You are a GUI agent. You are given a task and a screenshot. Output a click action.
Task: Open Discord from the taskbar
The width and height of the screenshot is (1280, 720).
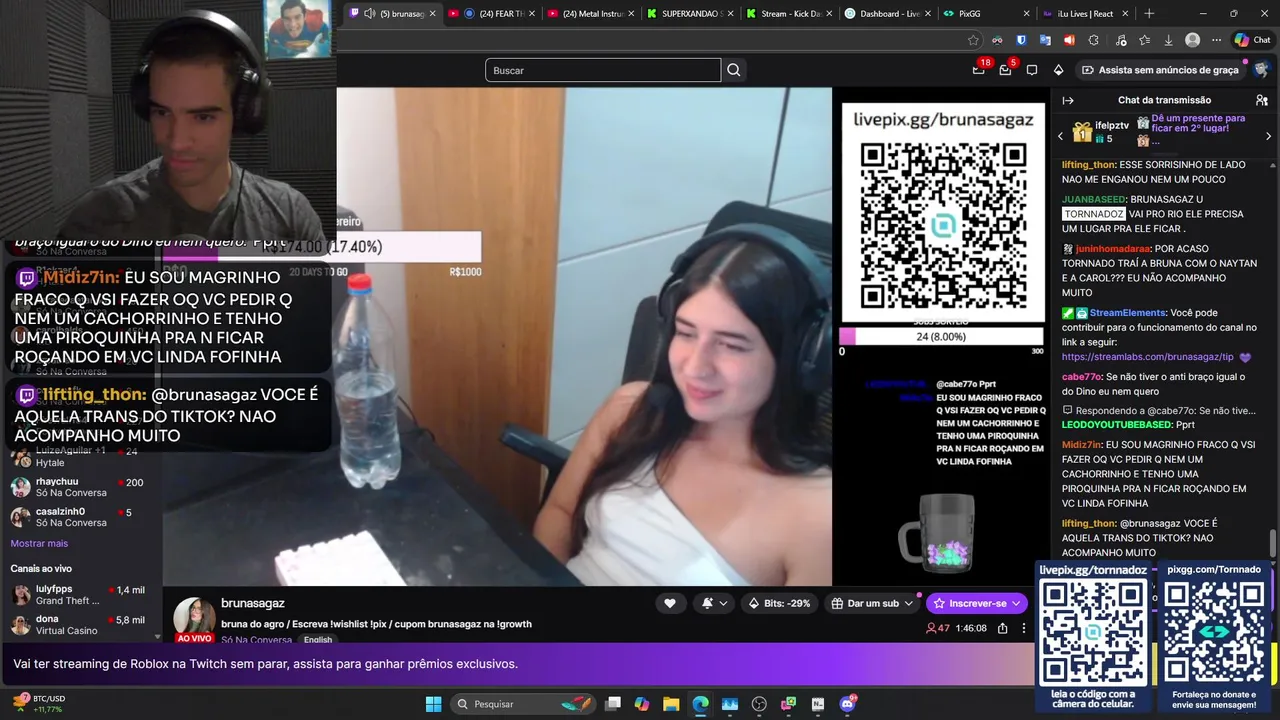[x=848, y=704]
